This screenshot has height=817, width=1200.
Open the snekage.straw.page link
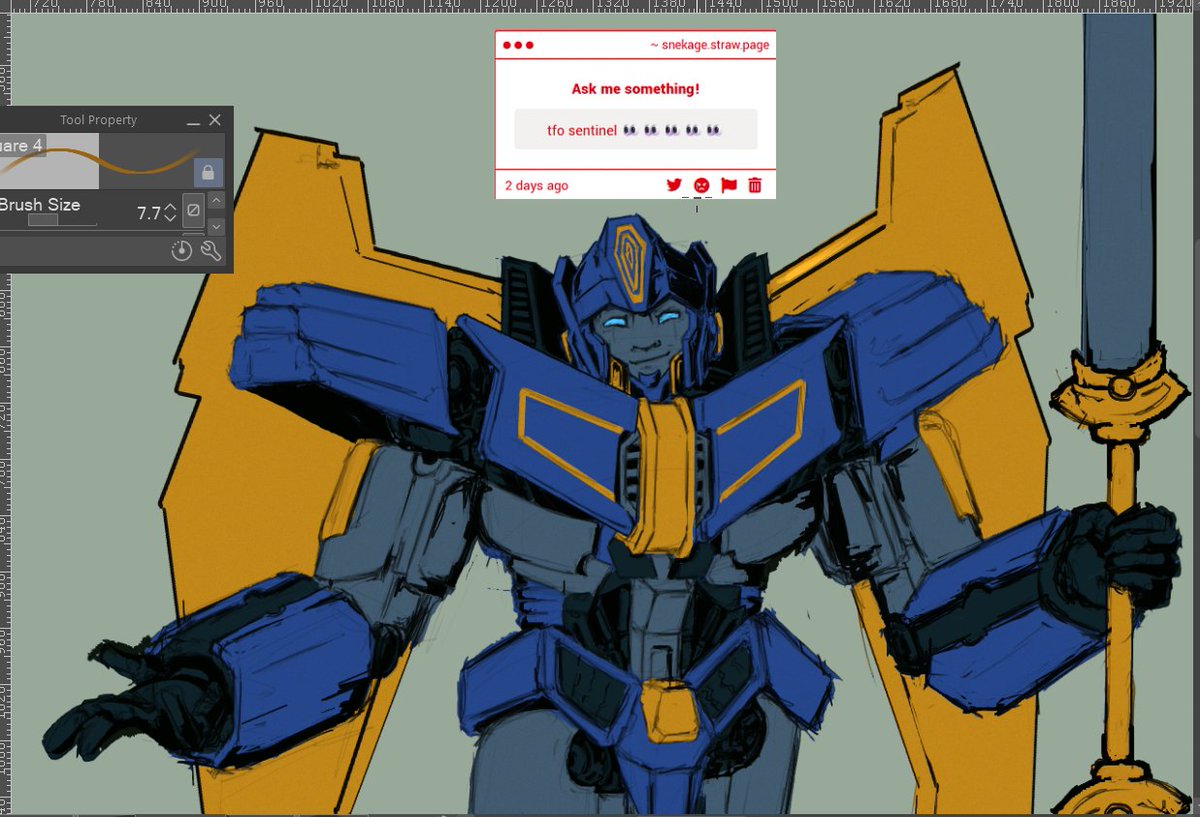709,45
